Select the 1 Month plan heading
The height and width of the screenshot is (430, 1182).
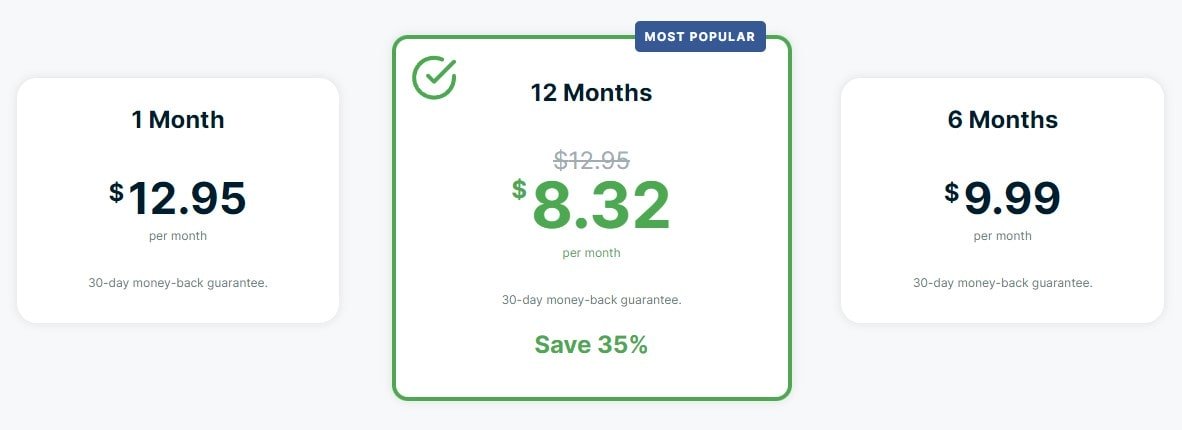[x=178, y=120]
